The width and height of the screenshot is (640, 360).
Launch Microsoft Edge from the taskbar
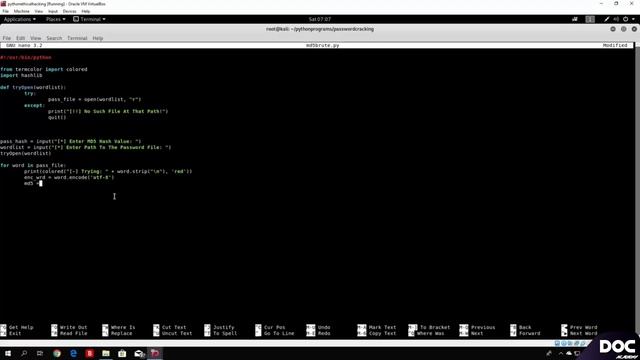click(73, 353)
